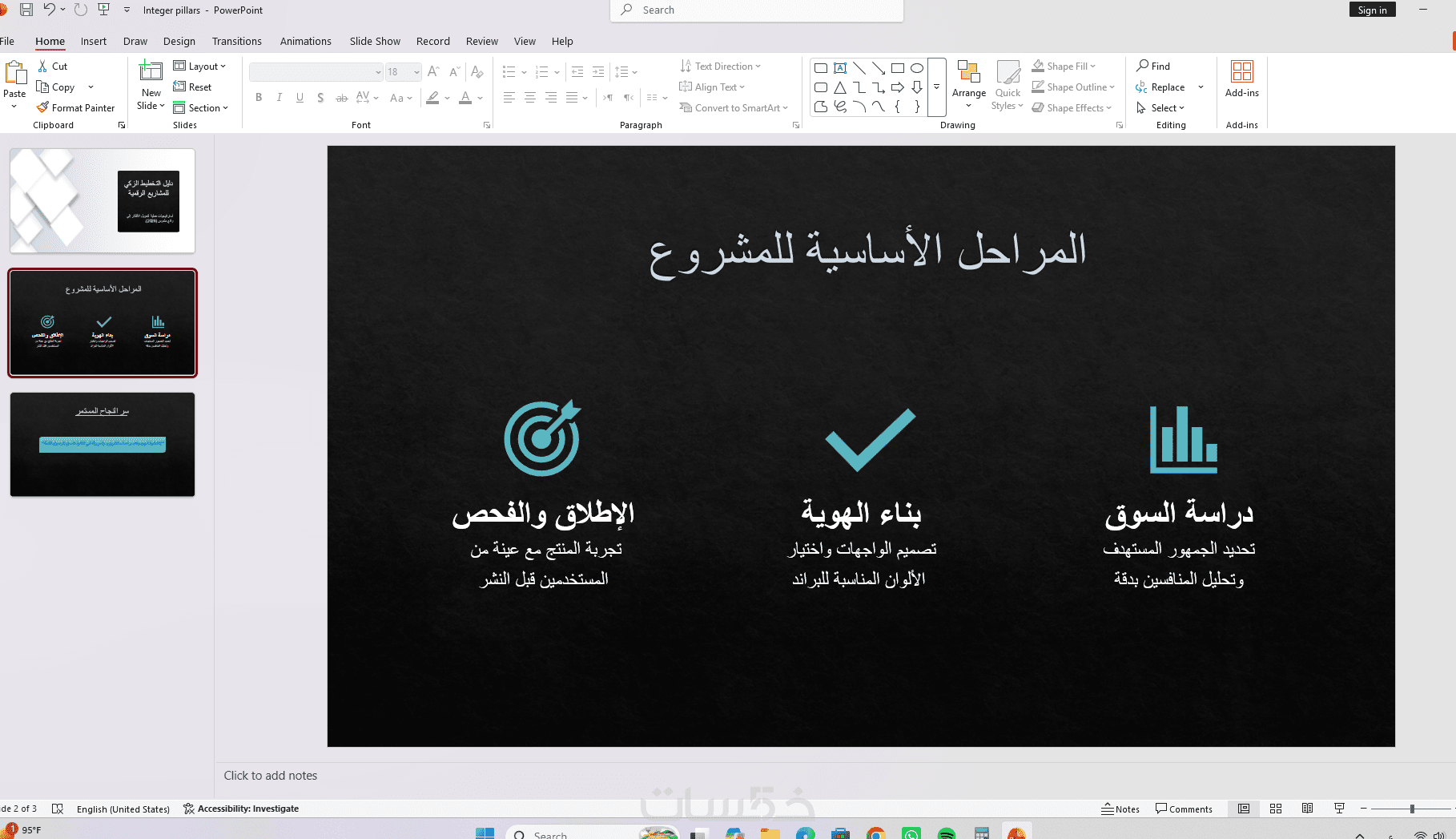Click Sign in button
This screenshot has width=1456, height=839.
pyautogui.click(x=1373, y=10)
